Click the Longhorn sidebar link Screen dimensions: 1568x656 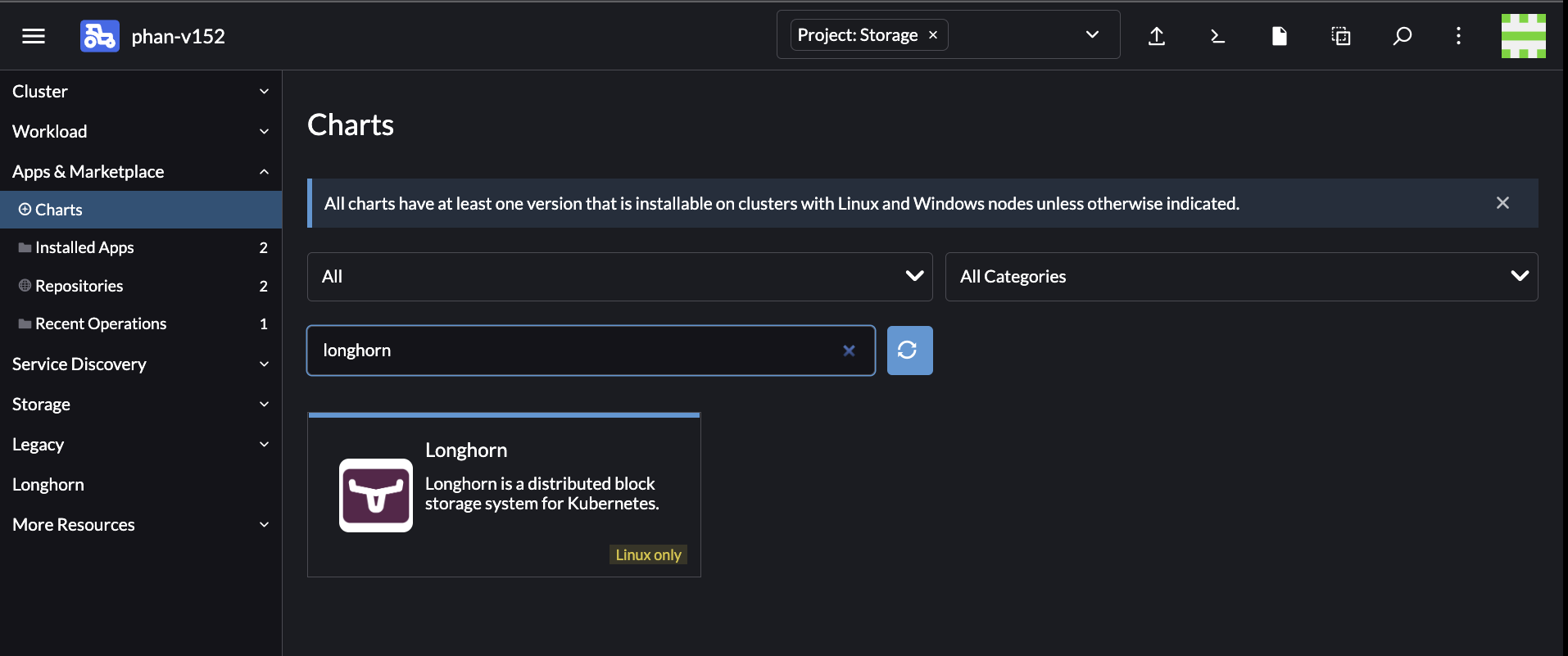[48, 485]
